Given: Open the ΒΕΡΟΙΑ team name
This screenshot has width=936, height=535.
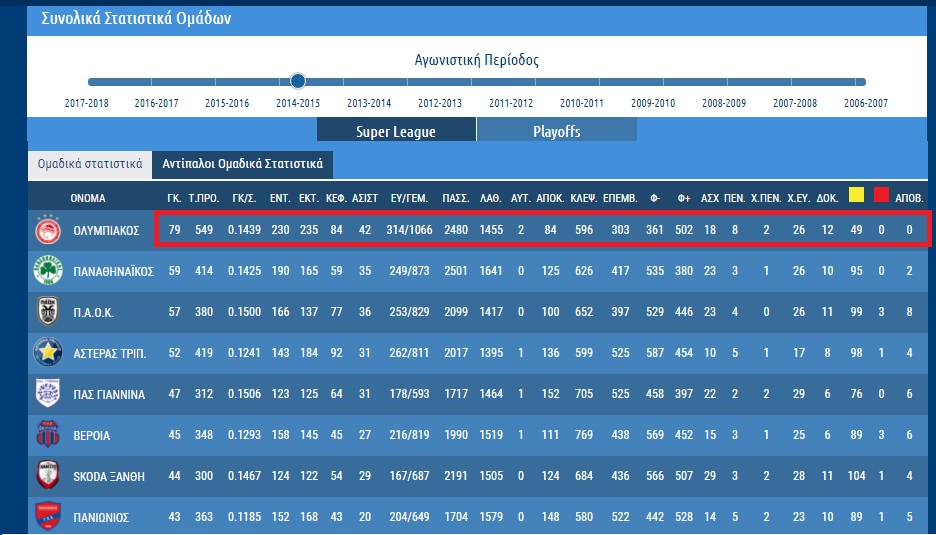Looking at the screenshot, I should click(x=91, y=436).
